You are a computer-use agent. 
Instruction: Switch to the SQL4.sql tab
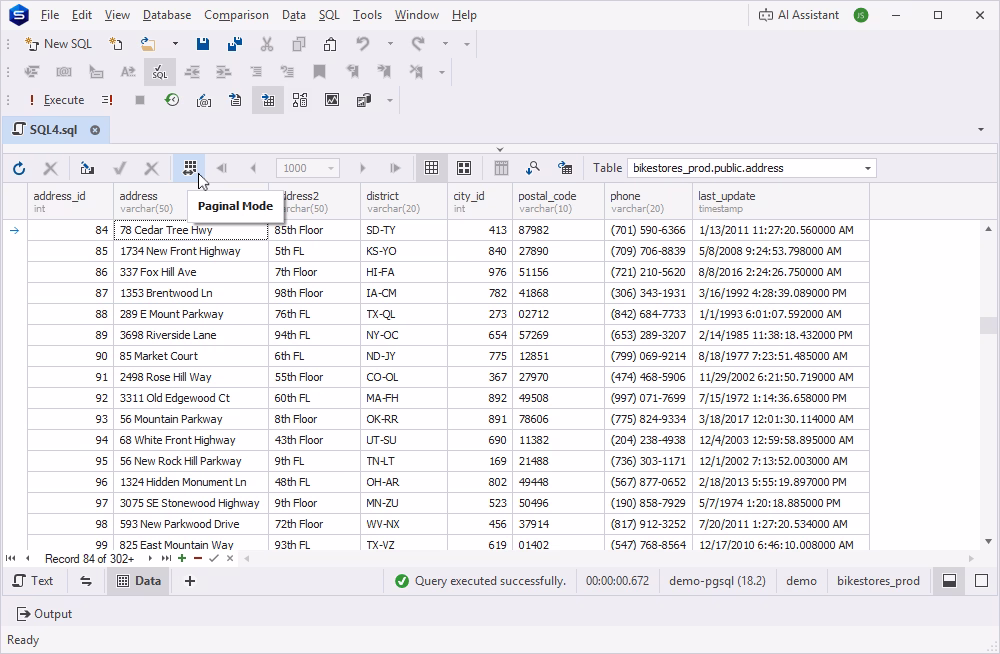(54, 130)
